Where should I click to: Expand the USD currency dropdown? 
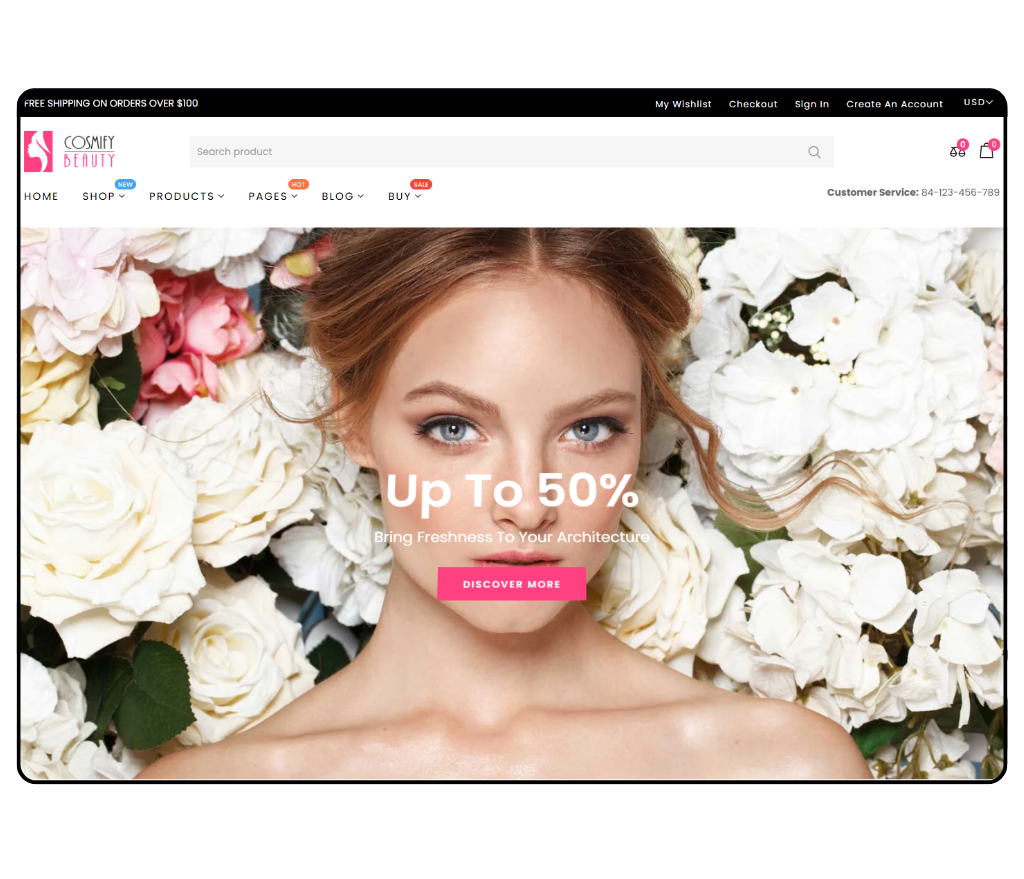tap(978, 103)
